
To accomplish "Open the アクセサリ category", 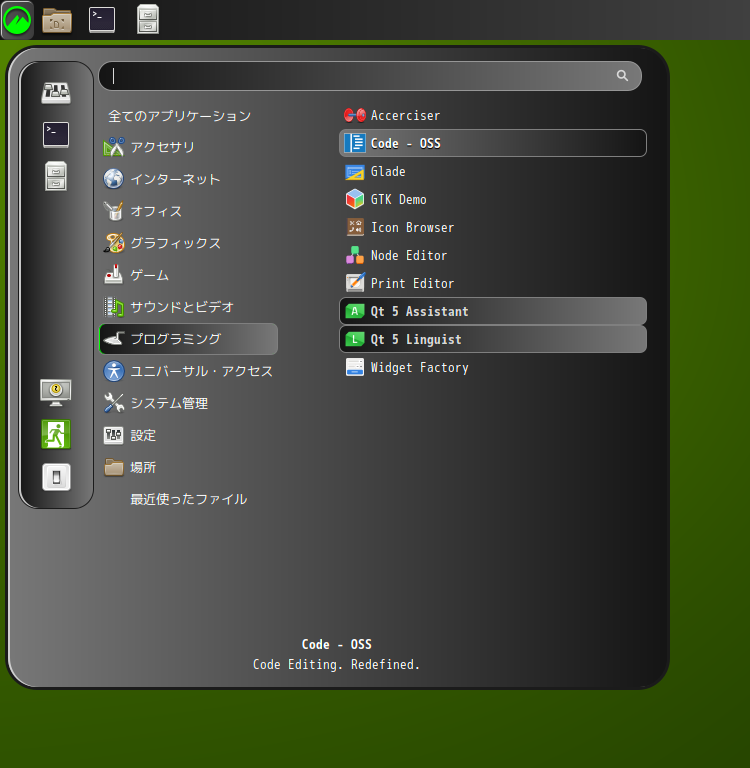I will (x=189, y=147).
